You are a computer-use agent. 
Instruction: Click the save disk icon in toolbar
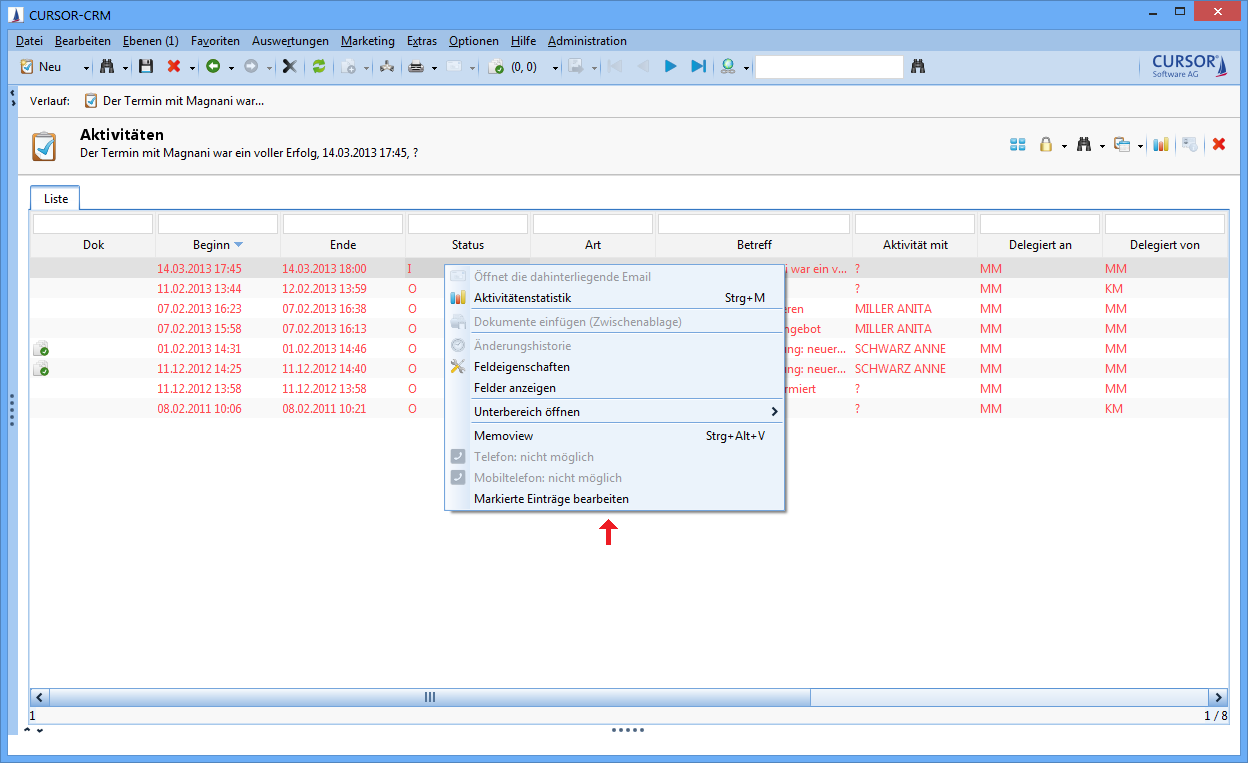[x=146, y=67]
